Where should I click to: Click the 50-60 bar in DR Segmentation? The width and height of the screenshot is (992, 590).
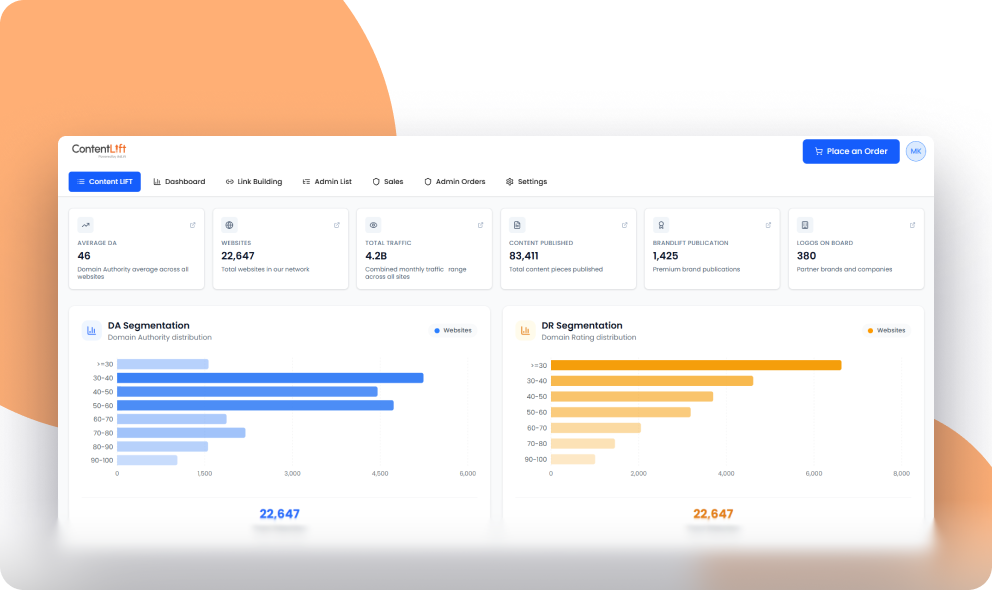pyautogui.click(x=621, y=412)
